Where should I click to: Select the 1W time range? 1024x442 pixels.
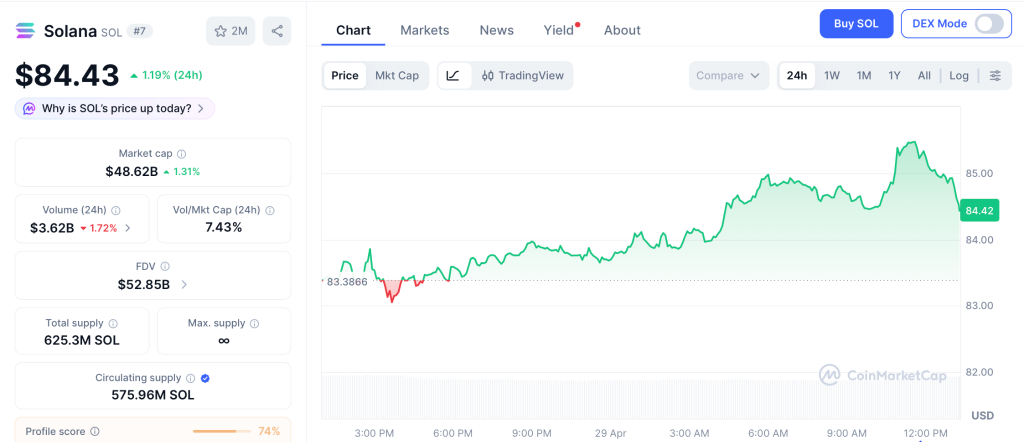tap(831, 76)
